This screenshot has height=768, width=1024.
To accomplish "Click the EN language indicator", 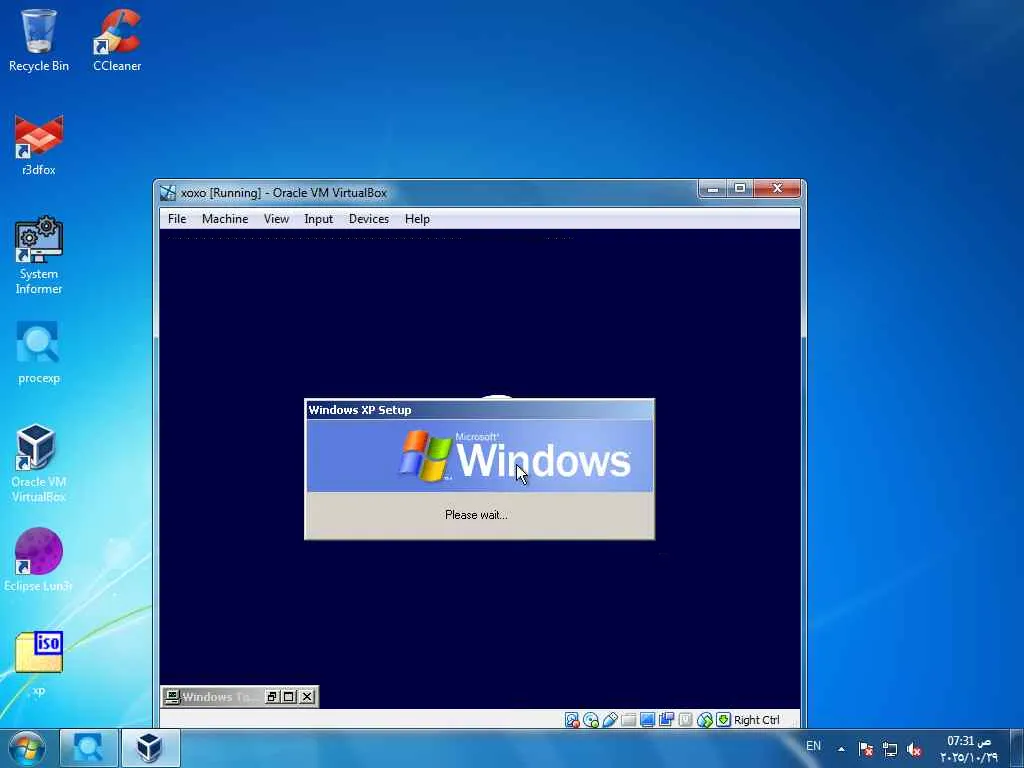I will (813, 746).
